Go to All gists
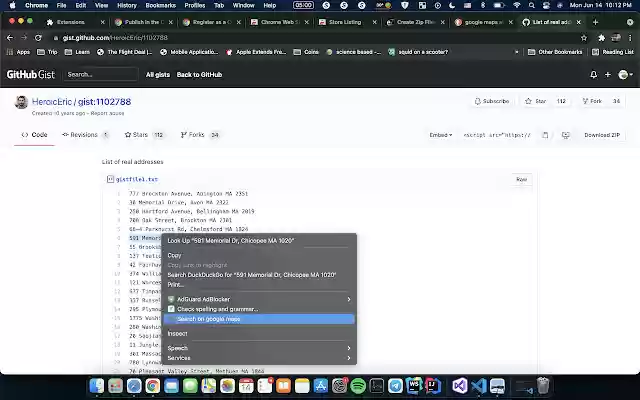This screenshot has height=400, width=640. point(158,75)
